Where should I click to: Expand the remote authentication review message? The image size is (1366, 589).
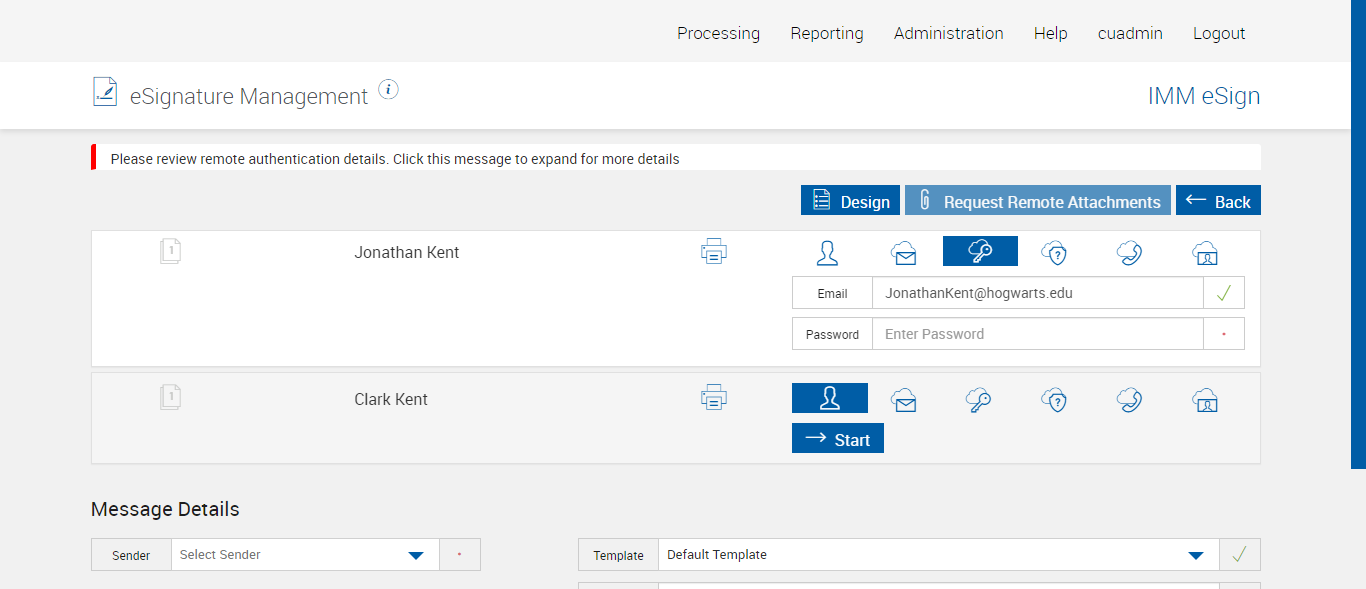click(x=395, y=159)
